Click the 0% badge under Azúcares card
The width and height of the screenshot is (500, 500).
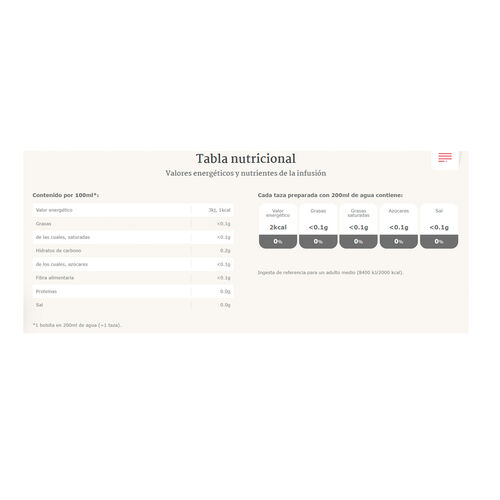(x=399, y=241)
